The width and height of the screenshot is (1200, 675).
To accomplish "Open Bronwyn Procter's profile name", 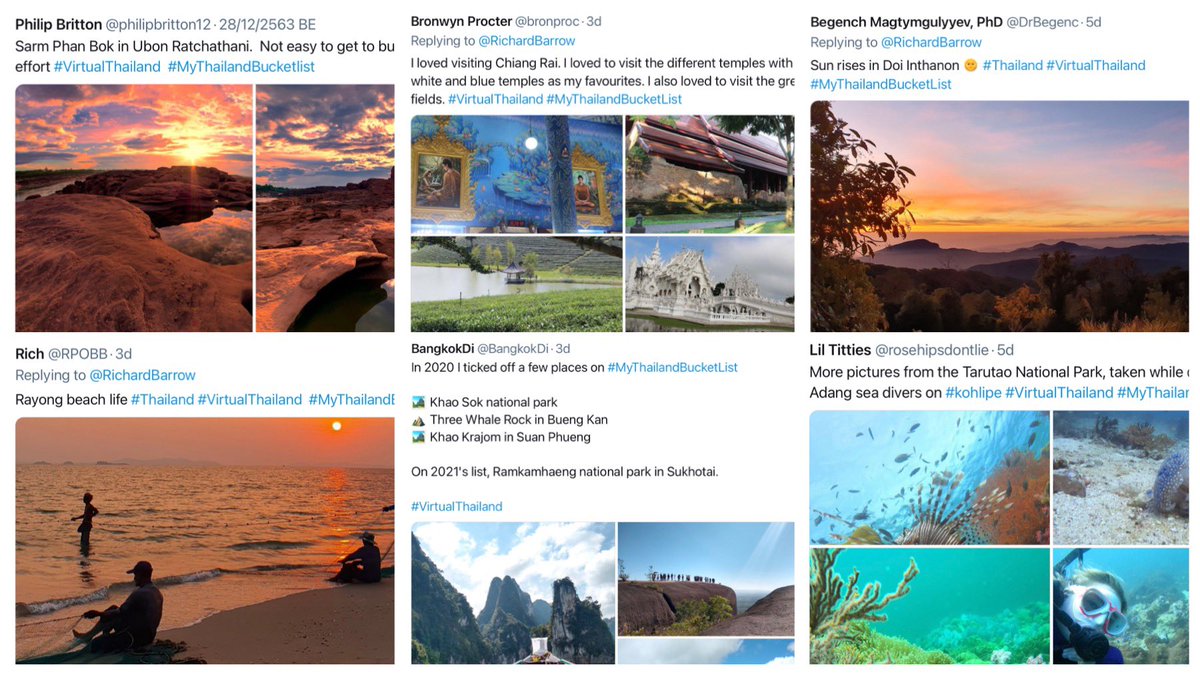I will click(461, 22).
